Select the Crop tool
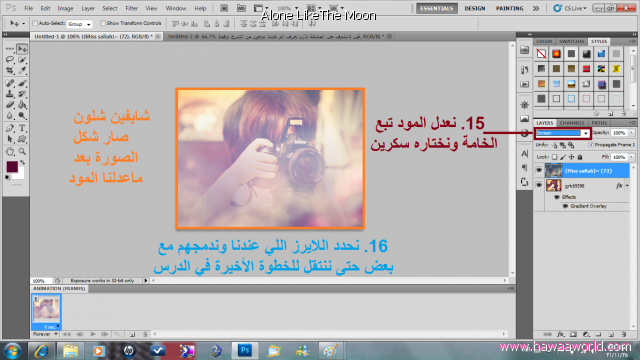Screen dimensions: 640x360 10,71
